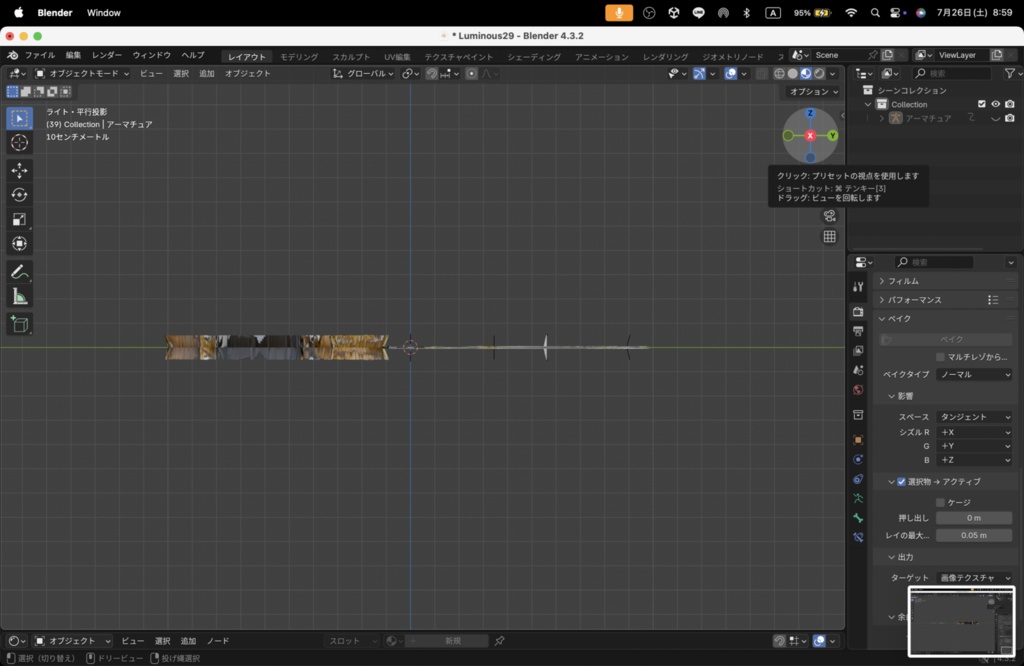Image resolution: width=1024 pixels, height=666 pixels.
Task: Enable the マルチレゾから checkbox
Action: coord(940,357)
